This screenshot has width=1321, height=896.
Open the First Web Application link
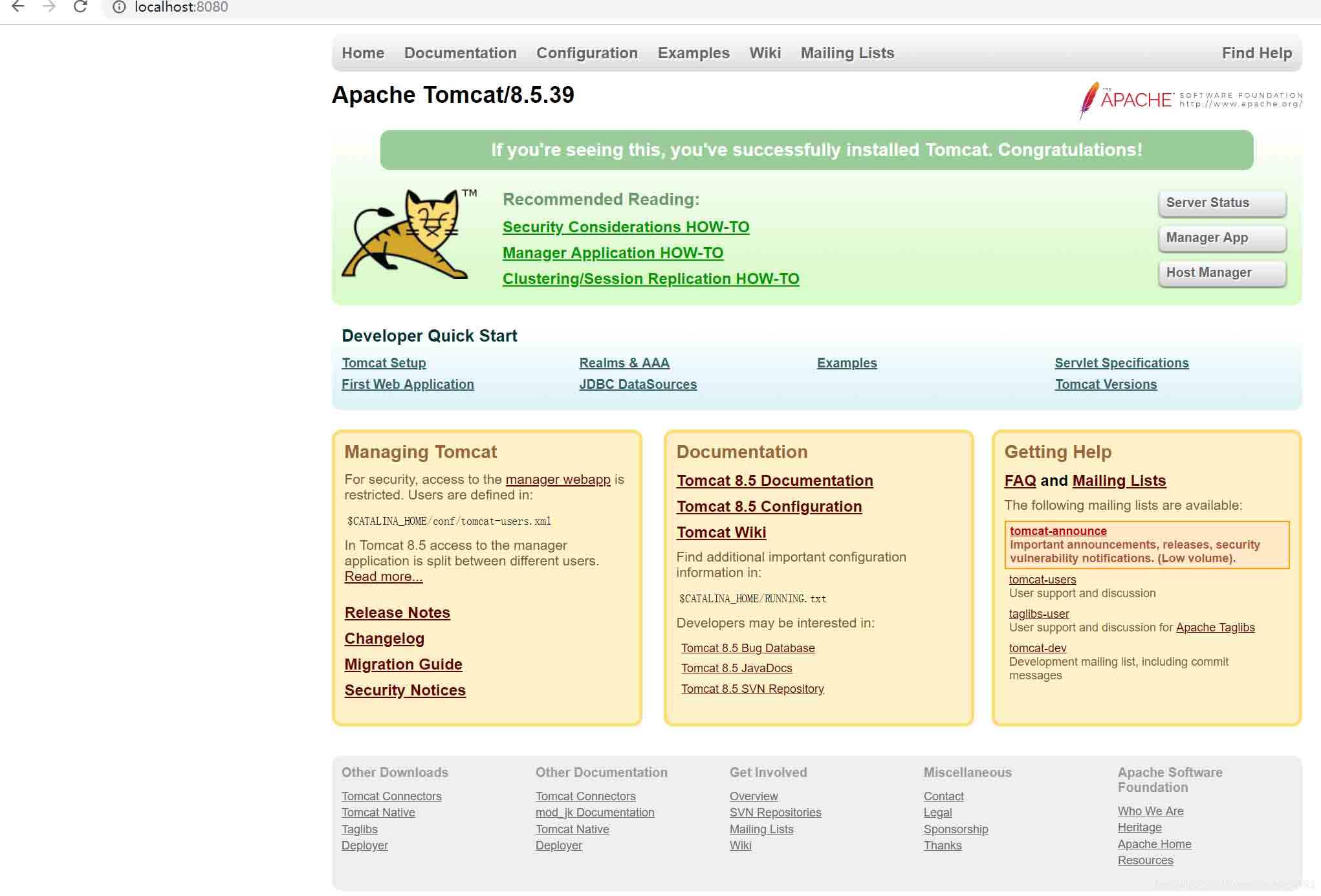[408, 384]
